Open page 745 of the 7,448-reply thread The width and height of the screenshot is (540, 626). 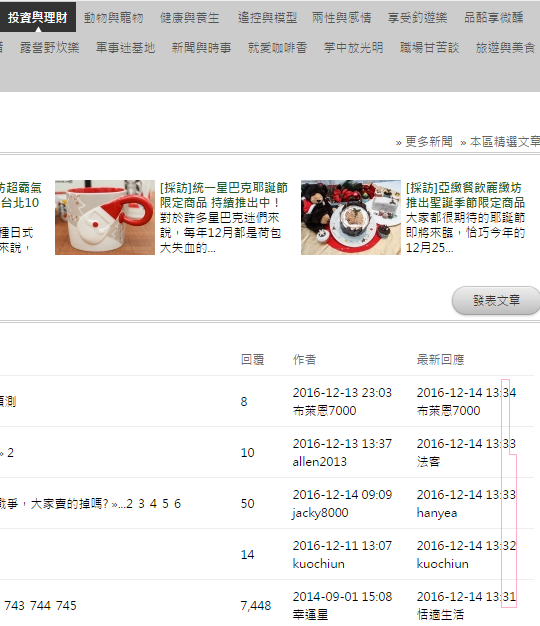[x=66, y=606]
